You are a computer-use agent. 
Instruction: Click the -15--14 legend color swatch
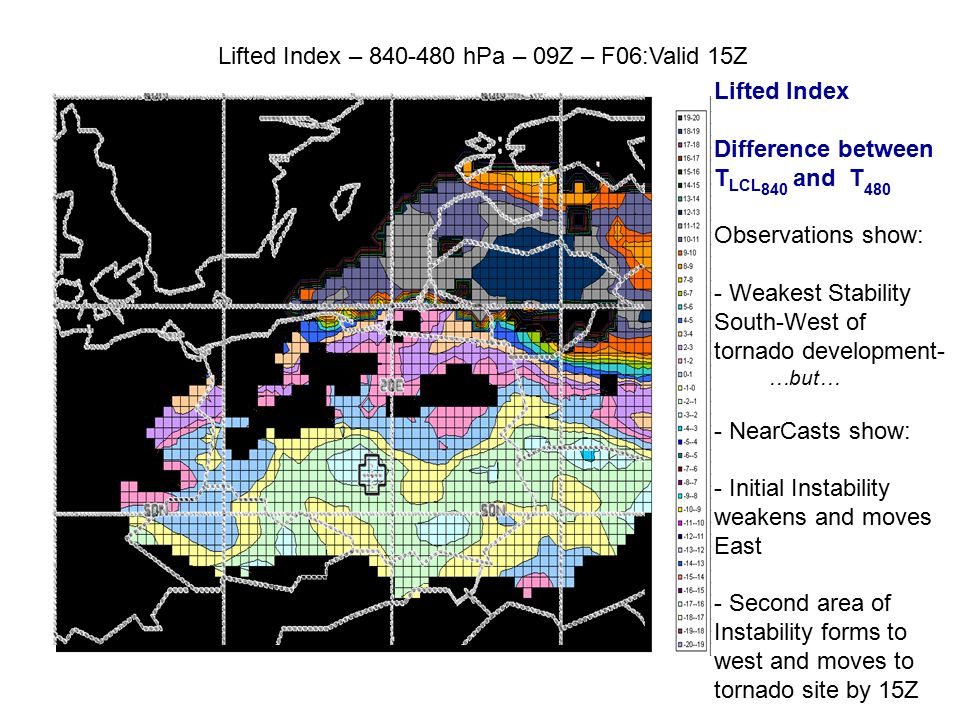point(680,577)
